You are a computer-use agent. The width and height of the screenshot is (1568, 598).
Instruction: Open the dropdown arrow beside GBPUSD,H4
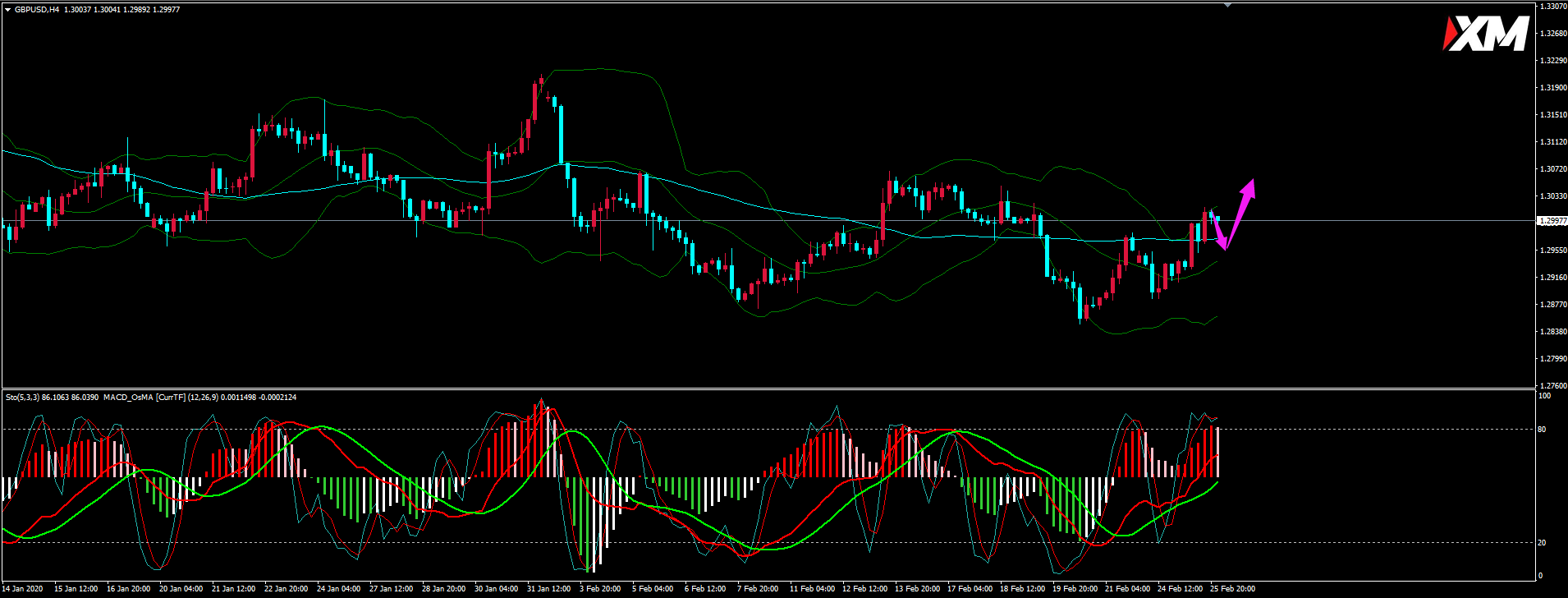(7, 10)
